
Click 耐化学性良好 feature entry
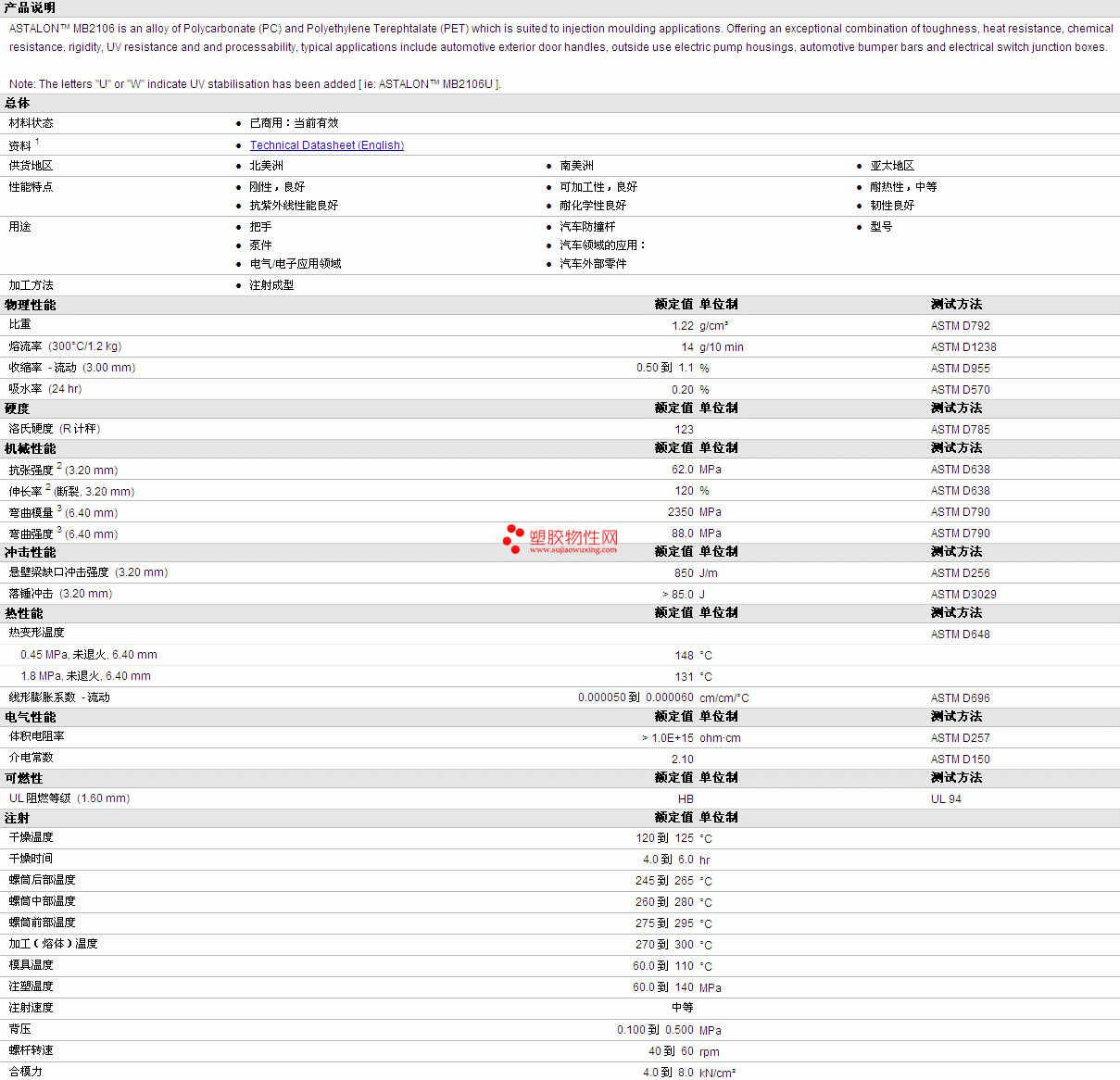click(x=593, y=206)
